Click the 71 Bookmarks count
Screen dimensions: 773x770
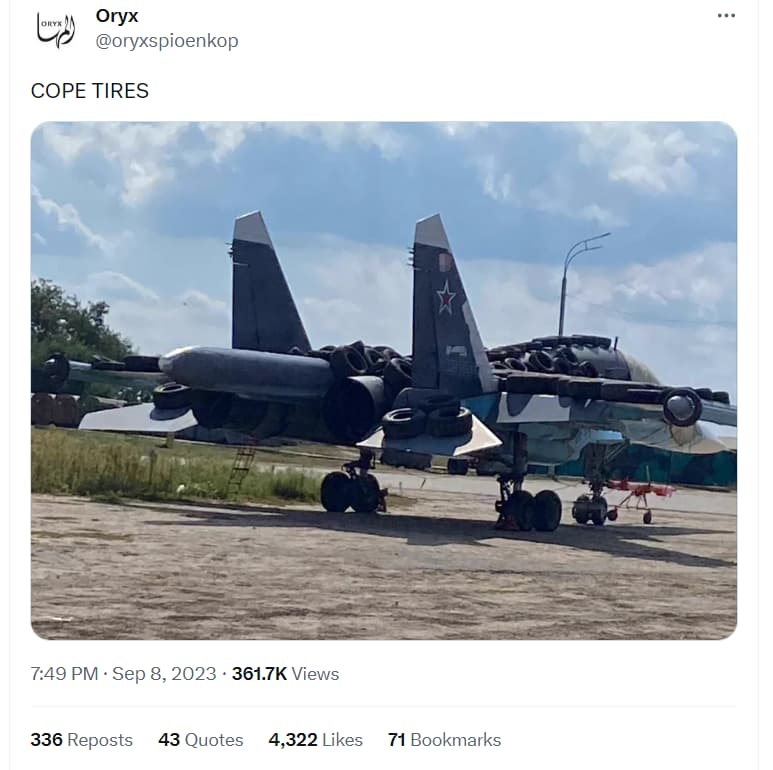point(444,739)
